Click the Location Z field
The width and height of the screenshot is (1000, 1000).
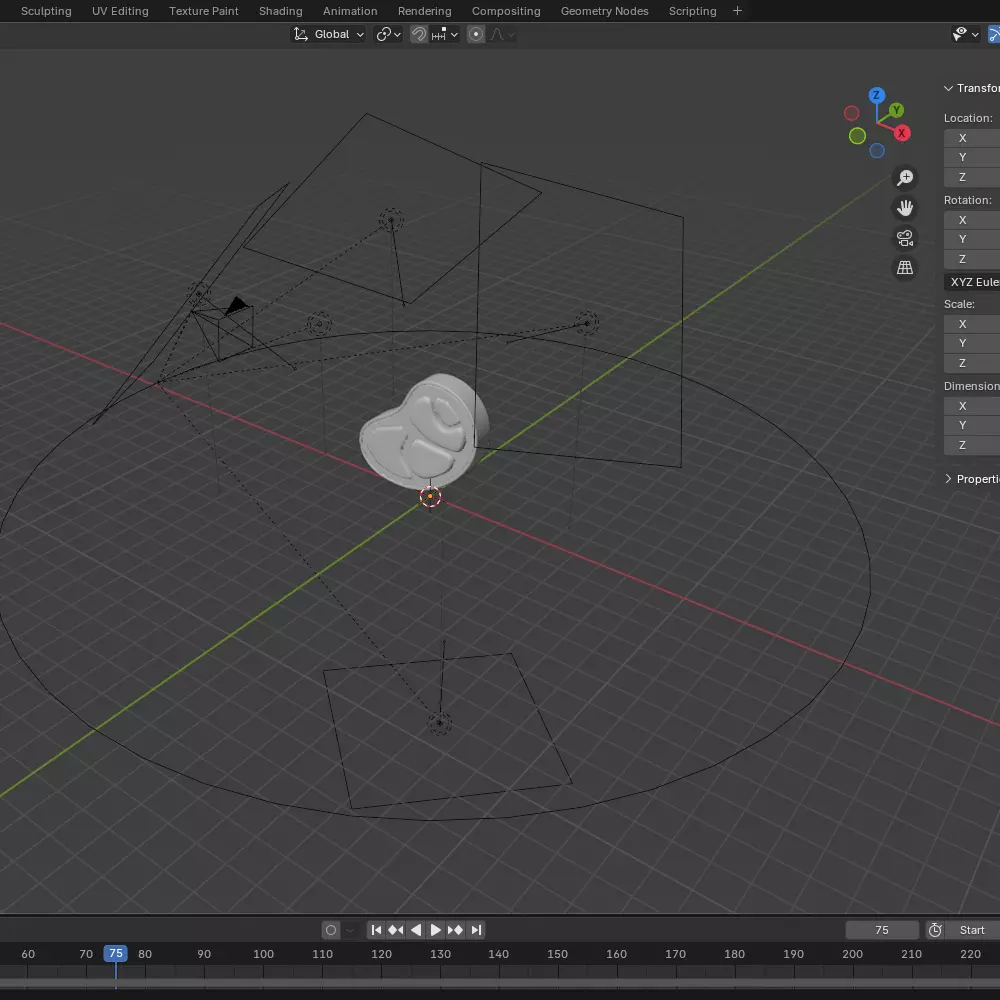(x=972, y=177)
